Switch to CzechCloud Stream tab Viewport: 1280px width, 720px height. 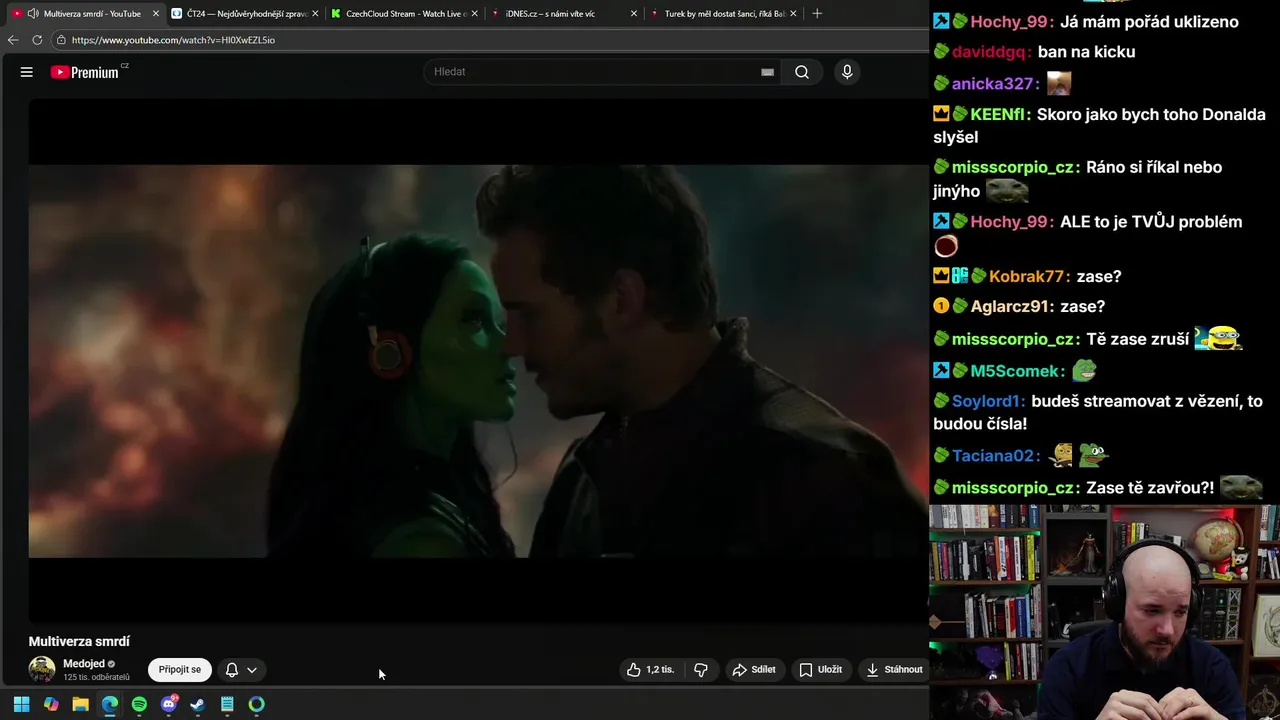point(405,14)
